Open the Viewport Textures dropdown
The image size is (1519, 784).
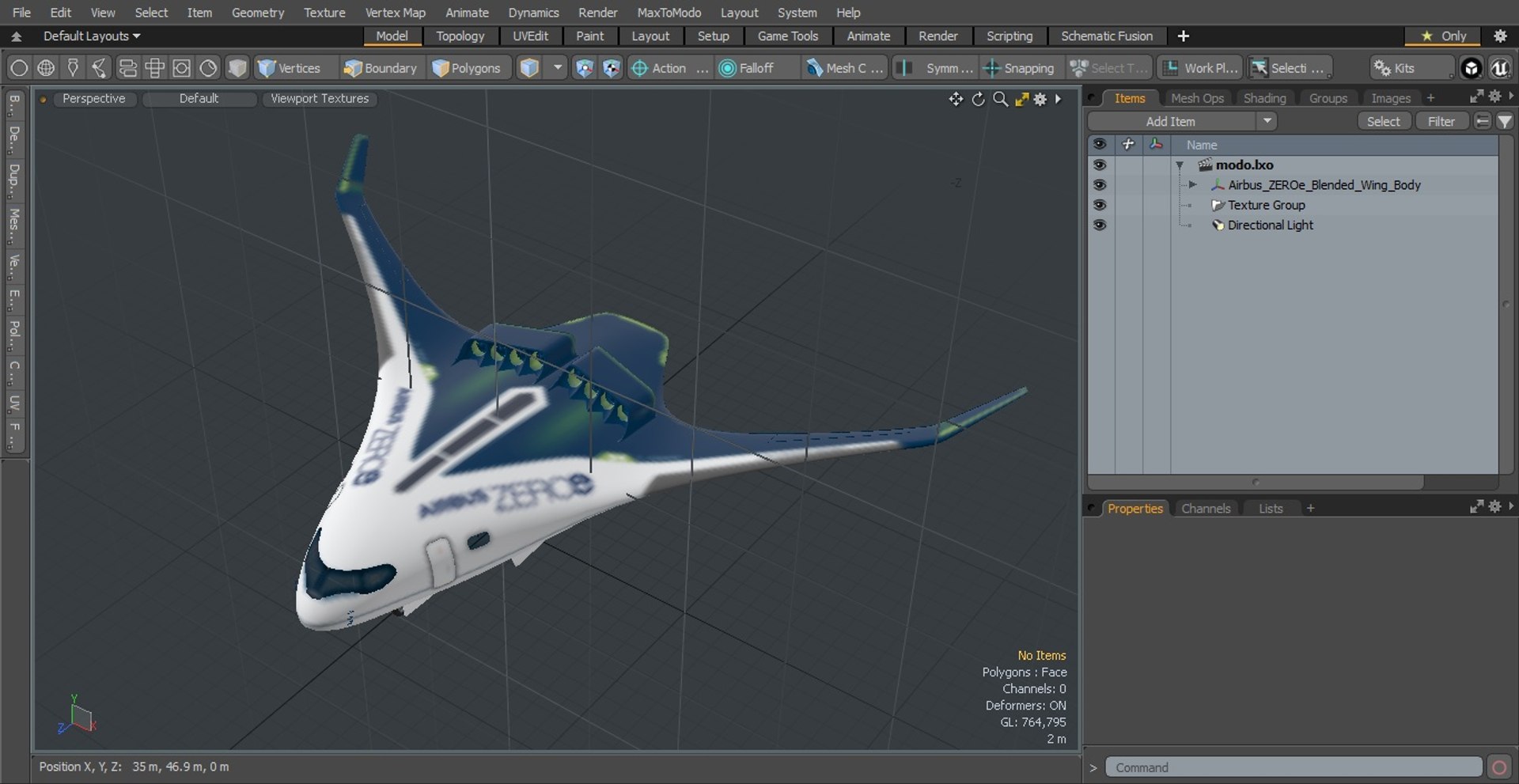tap(320, 99)
